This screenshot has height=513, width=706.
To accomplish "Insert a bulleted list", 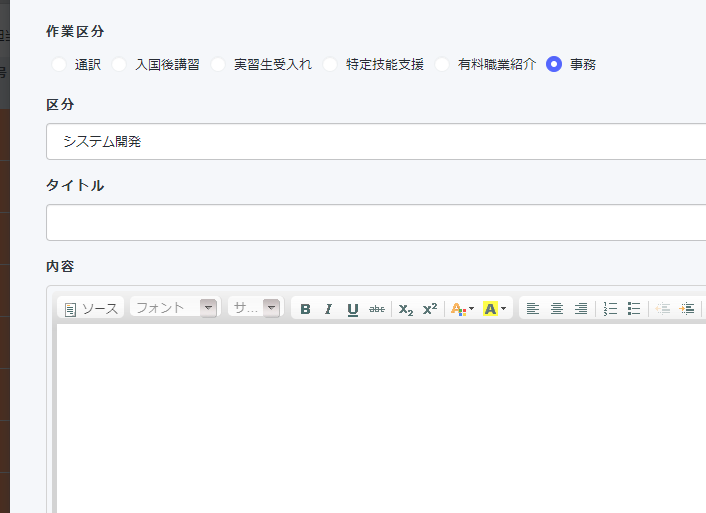I will [x=634, y=309].
